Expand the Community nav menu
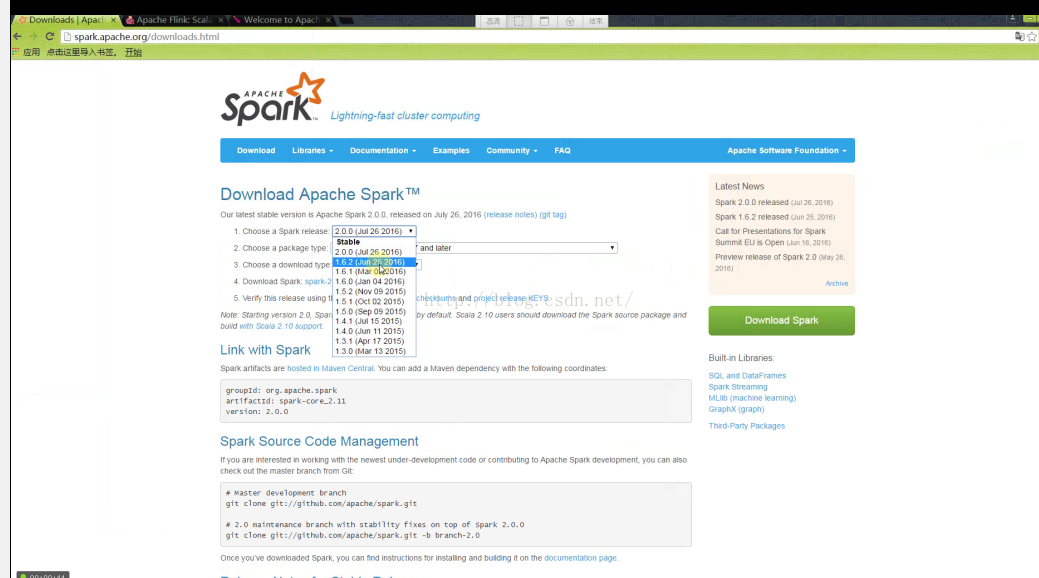Image resolution: width=1039 pixels, height=578 pixels. pos(512,150)
